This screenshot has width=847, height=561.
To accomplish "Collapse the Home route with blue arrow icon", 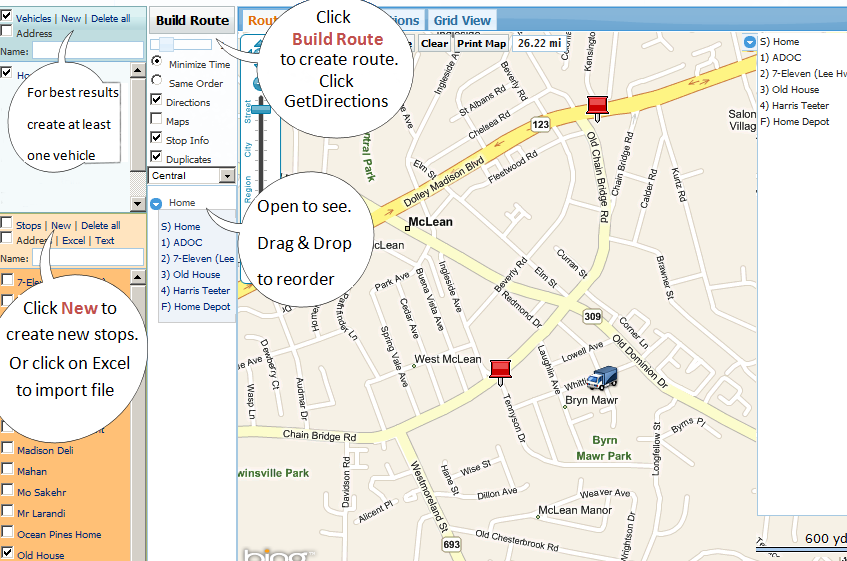I will [x=156, y=204].
